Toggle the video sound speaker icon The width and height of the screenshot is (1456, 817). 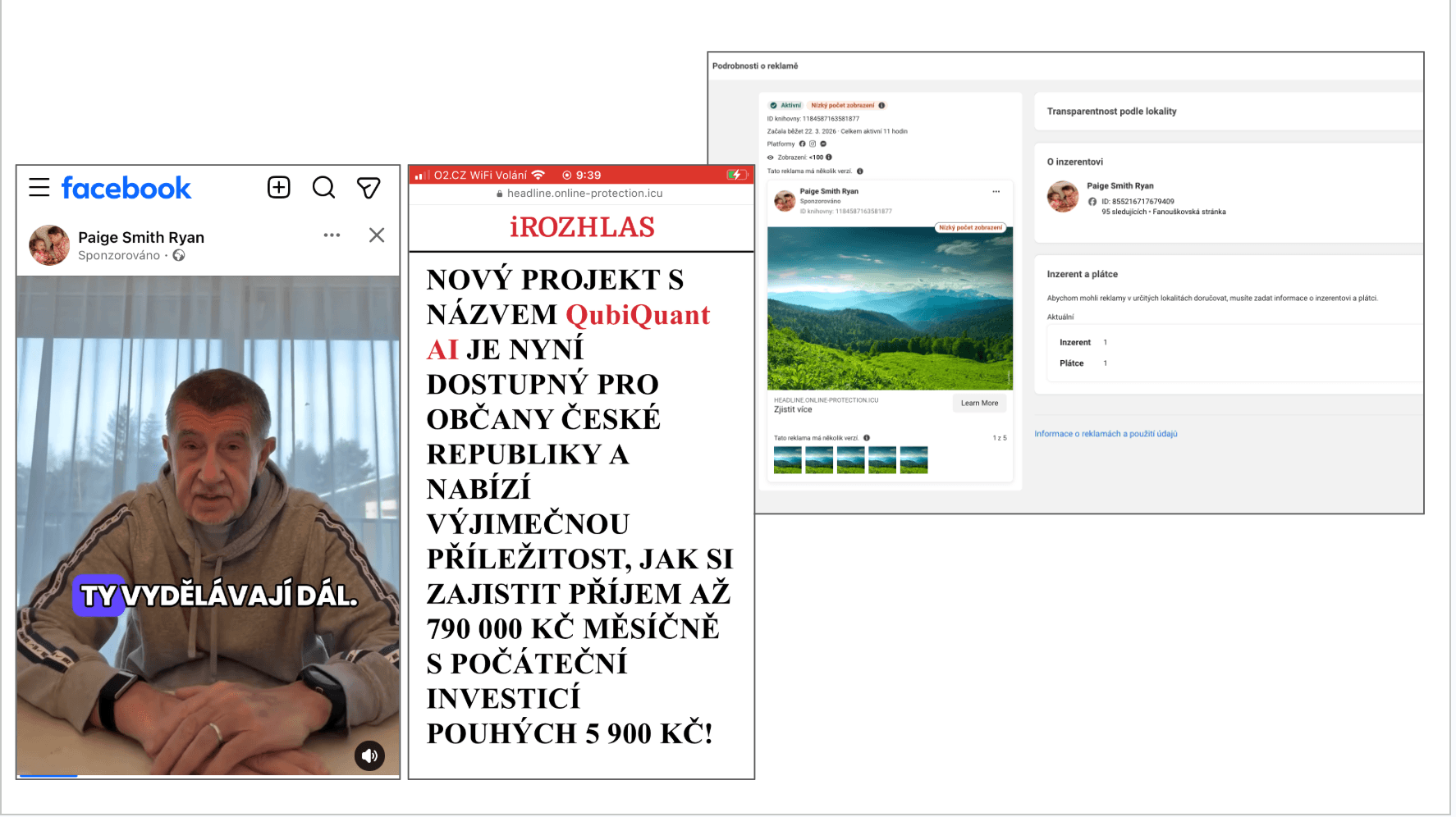pos(369,755)
